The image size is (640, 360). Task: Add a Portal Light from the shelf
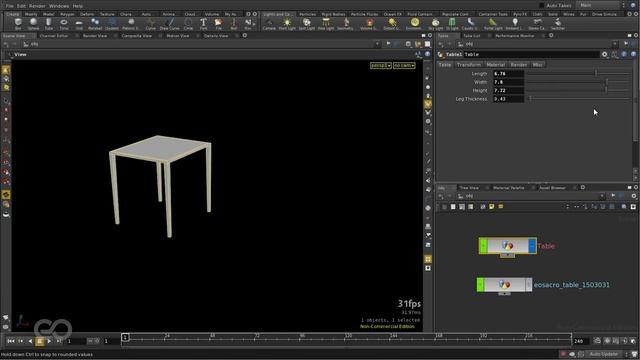coord(493,24)
